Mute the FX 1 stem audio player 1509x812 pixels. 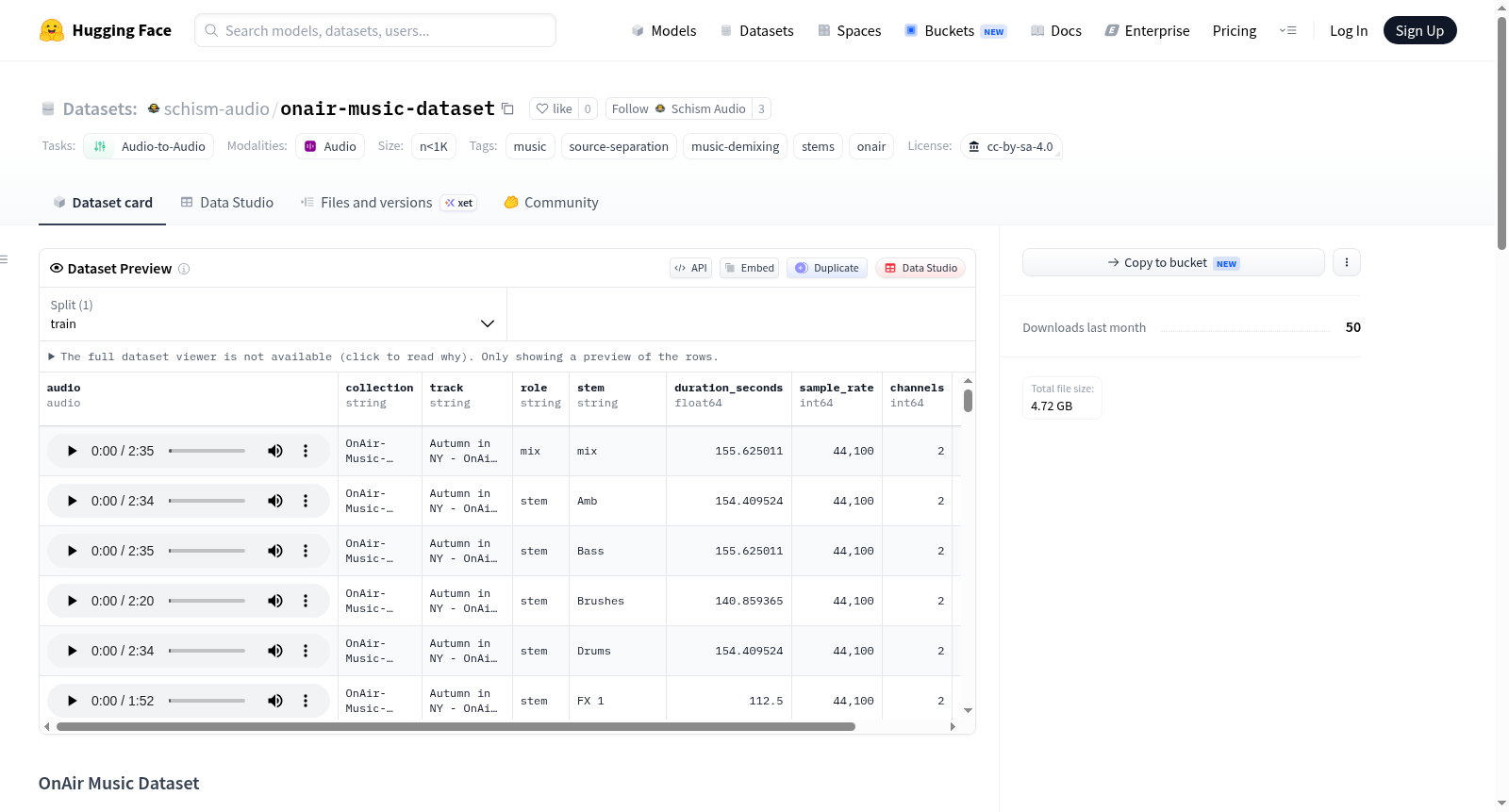(275, 701)
